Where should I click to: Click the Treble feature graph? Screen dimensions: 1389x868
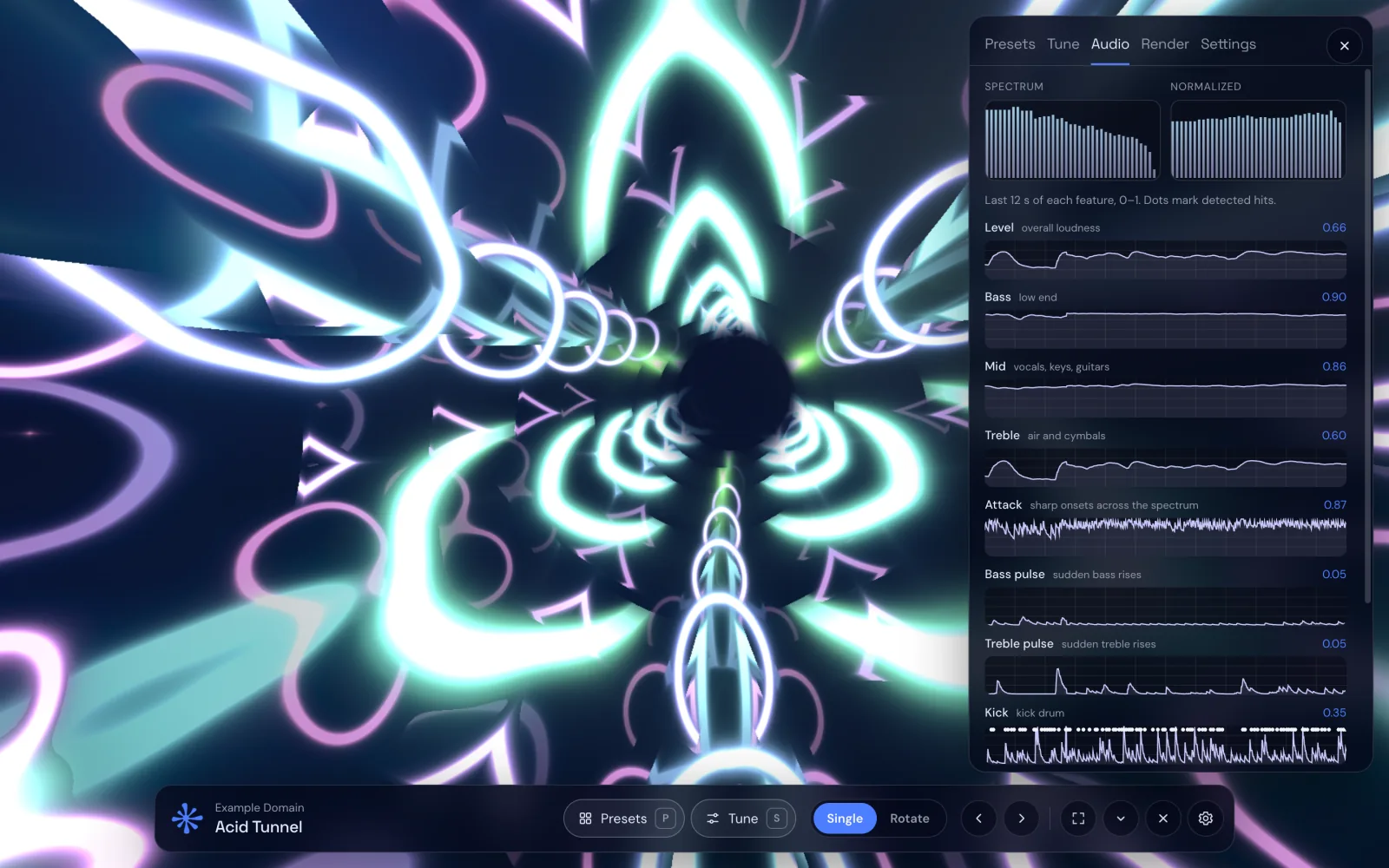1165,468
